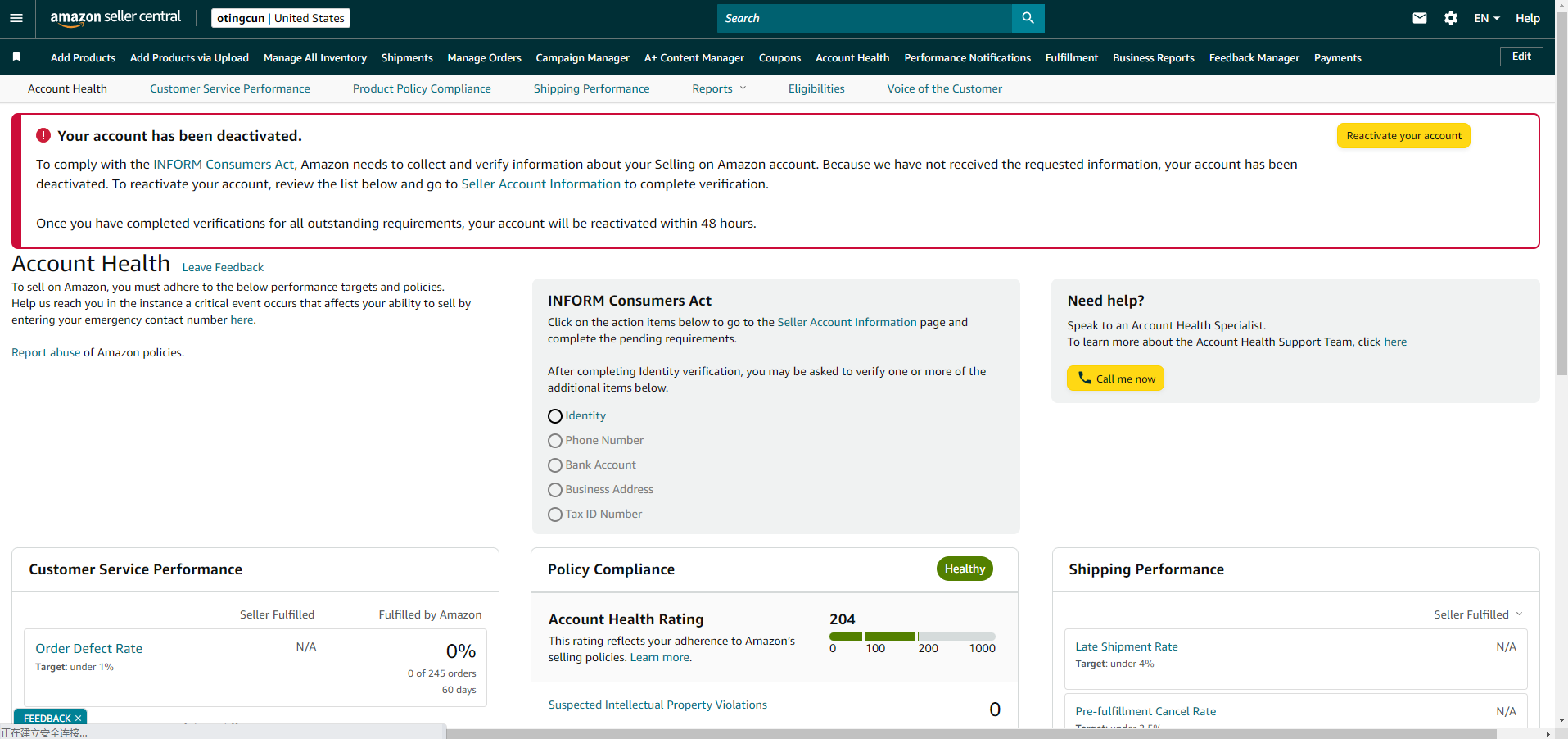The height and width of the screenshot is (739, 1568).
Task: Open Add Products in the favorites bar
Action: 83,57
